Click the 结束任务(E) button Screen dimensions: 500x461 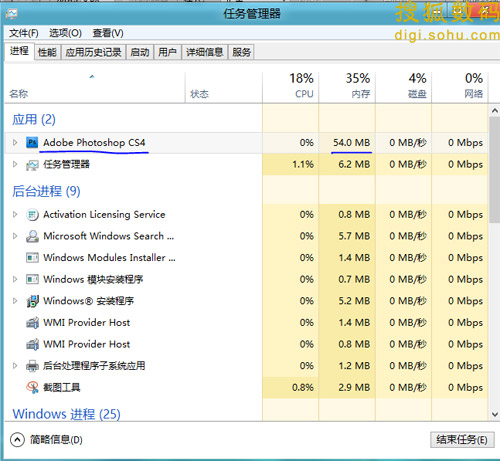click(x=462, y=440)
